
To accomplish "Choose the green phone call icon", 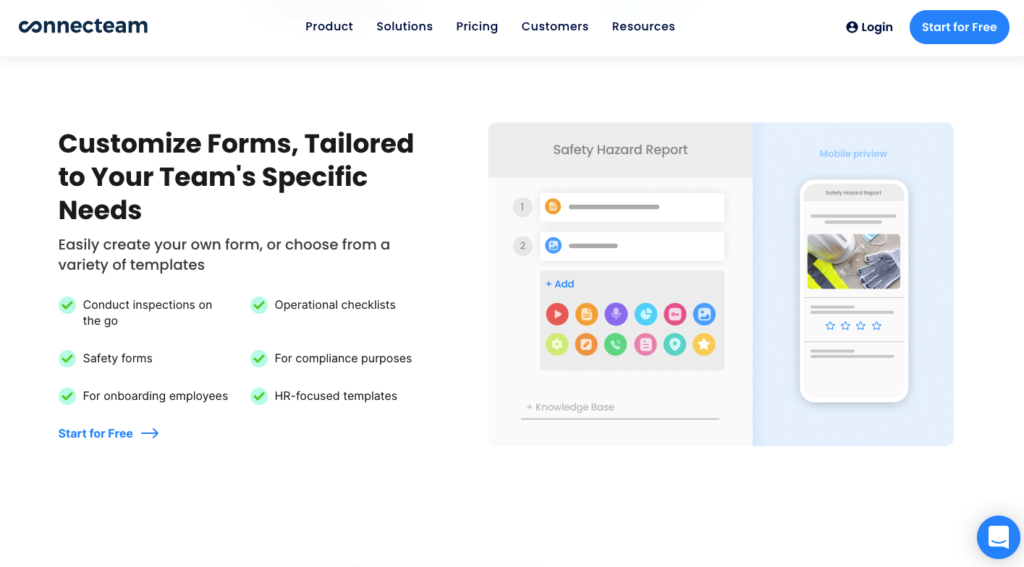I will coord(616,344).
